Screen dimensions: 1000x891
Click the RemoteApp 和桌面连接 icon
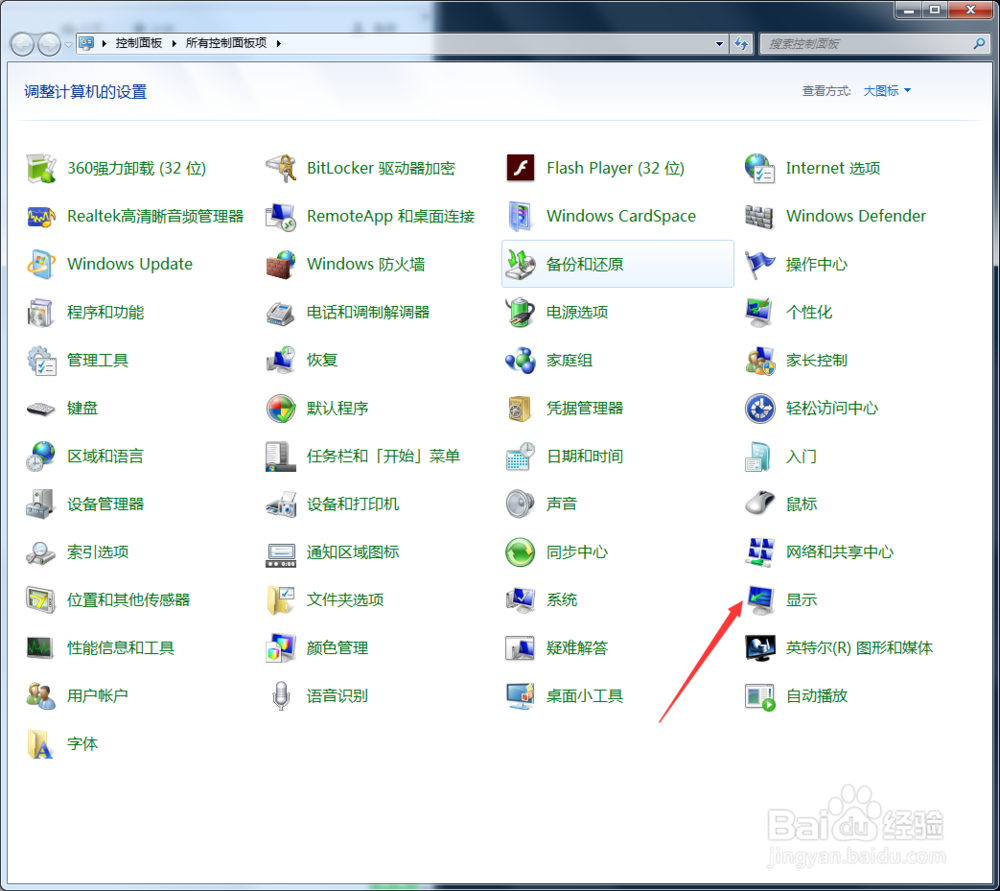coord(281,216)
